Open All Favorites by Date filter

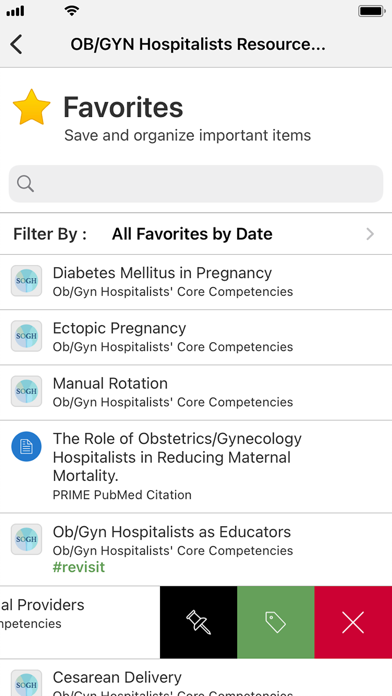coord(196,234)
